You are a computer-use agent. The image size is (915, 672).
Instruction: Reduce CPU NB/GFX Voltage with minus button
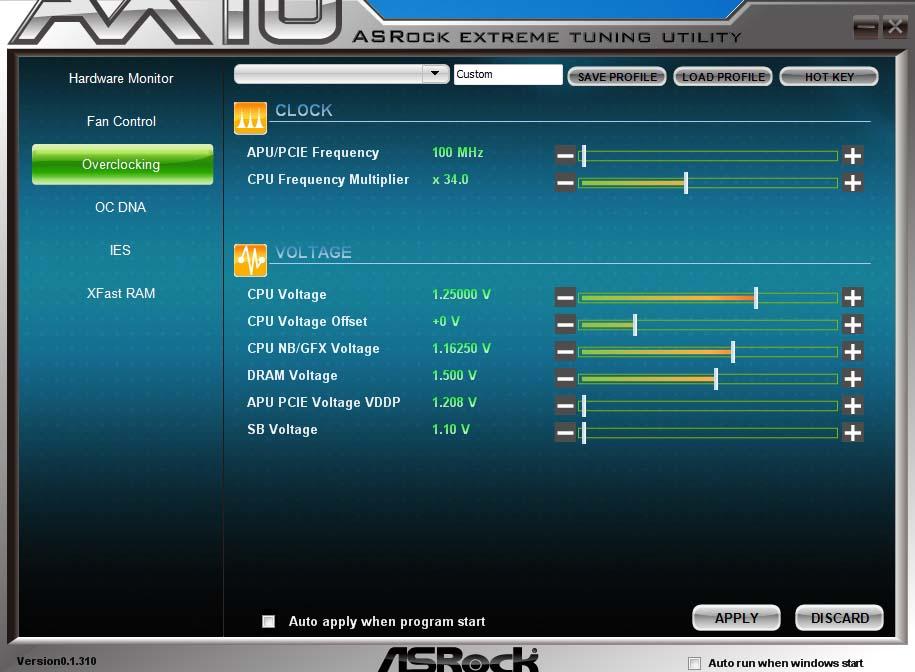(565, 351)
